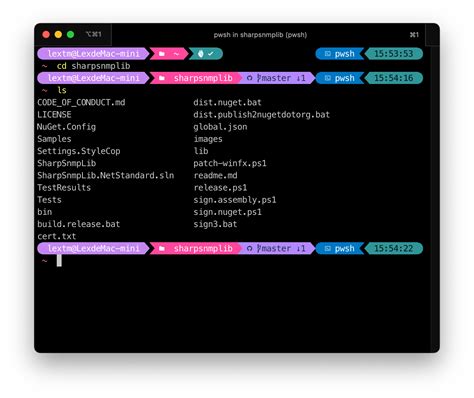Click the release.ps1 file name

click(220, 188)
